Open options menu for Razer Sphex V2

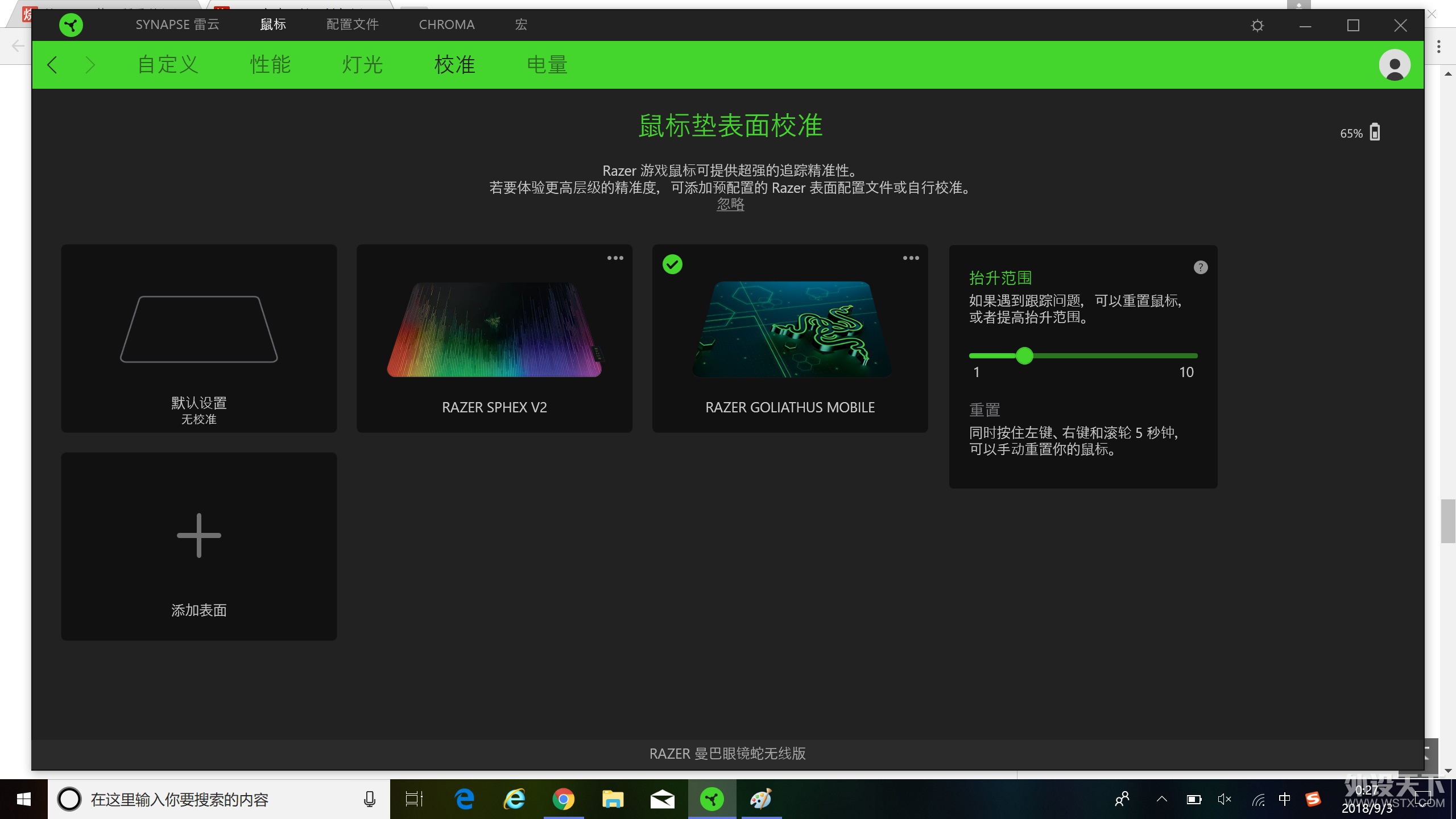[615, 258]
